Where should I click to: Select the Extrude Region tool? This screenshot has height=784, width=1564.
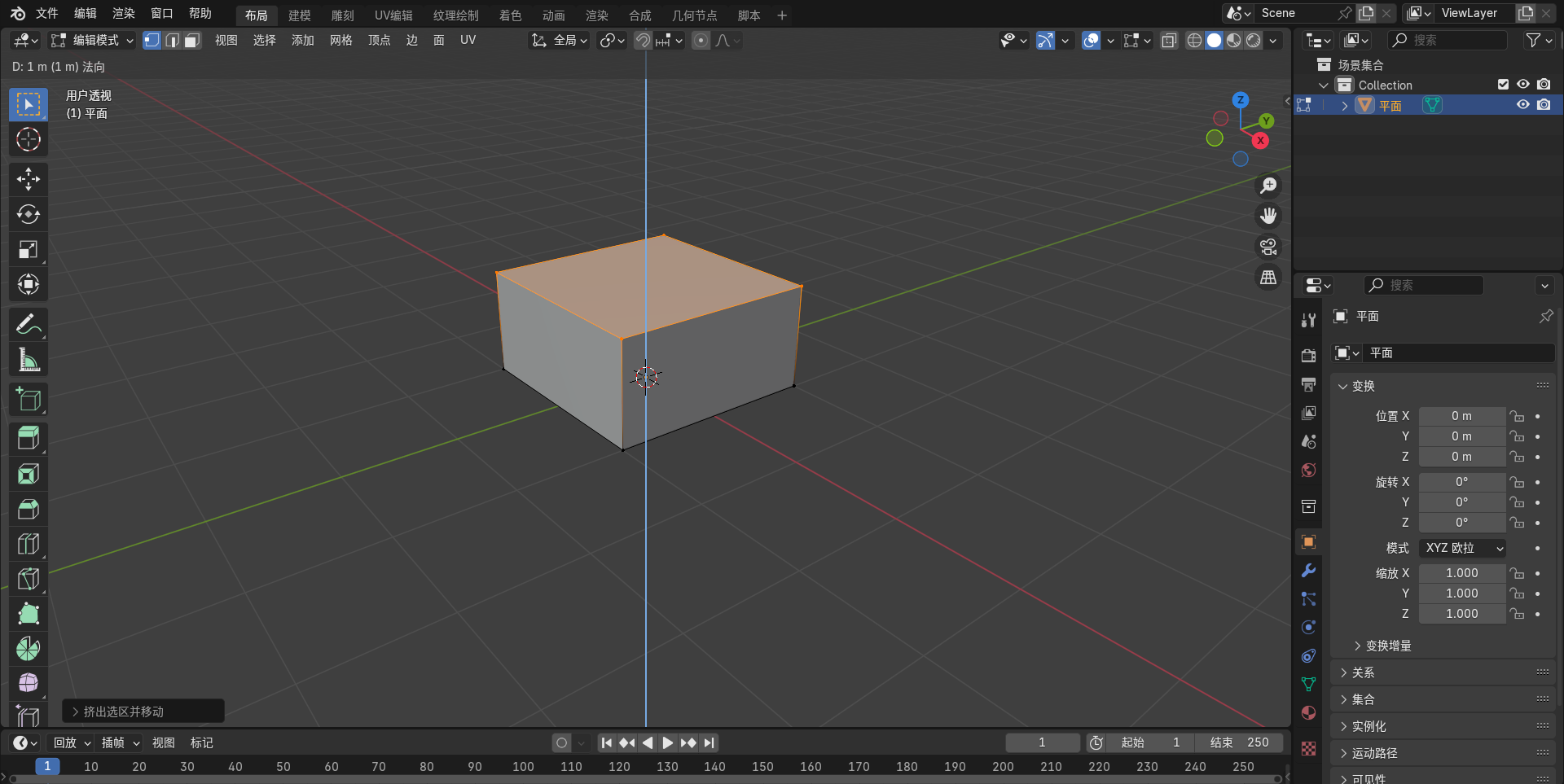[x=29, y=439]
